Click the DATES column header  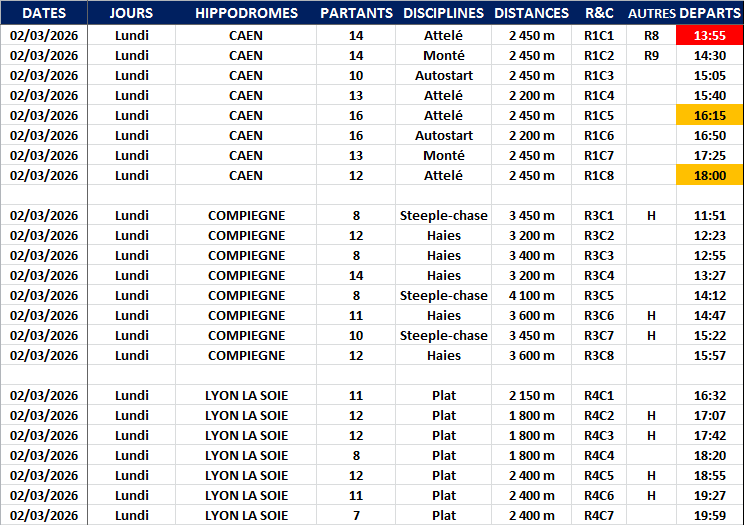[44, 13]
